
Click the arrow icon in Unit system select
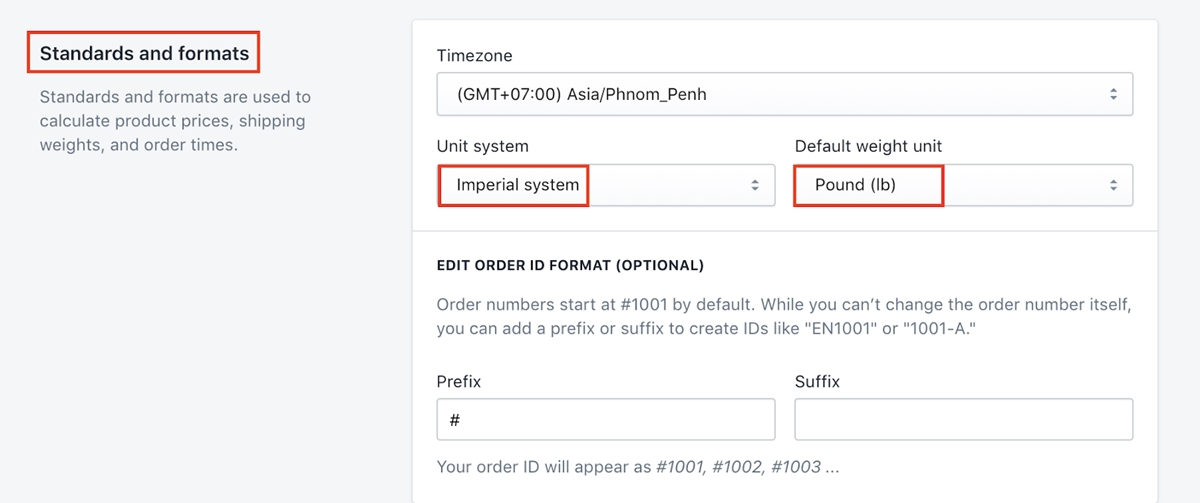point(755,186)
